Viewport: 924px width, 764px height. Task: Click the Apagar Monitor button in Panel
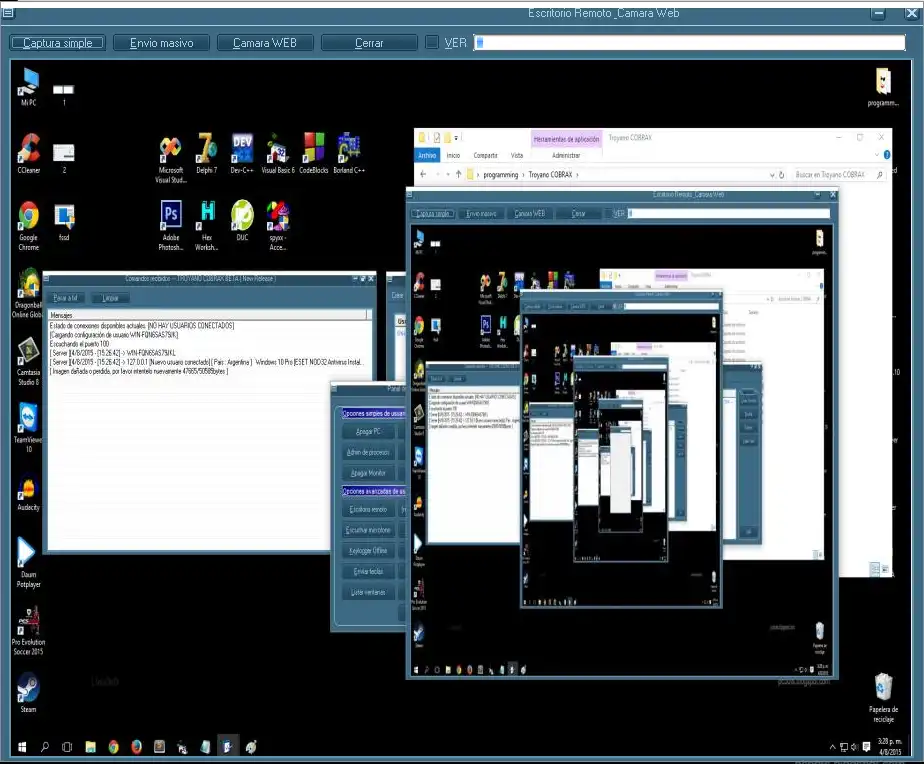point(368,473)
